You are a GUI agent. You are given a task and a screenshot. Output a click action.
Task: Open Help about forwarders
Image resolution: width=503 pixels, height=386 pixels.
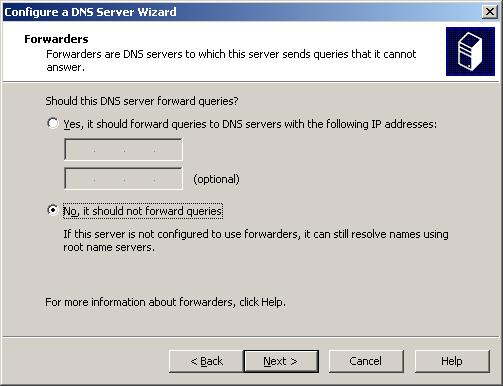[x=452, y=361]
